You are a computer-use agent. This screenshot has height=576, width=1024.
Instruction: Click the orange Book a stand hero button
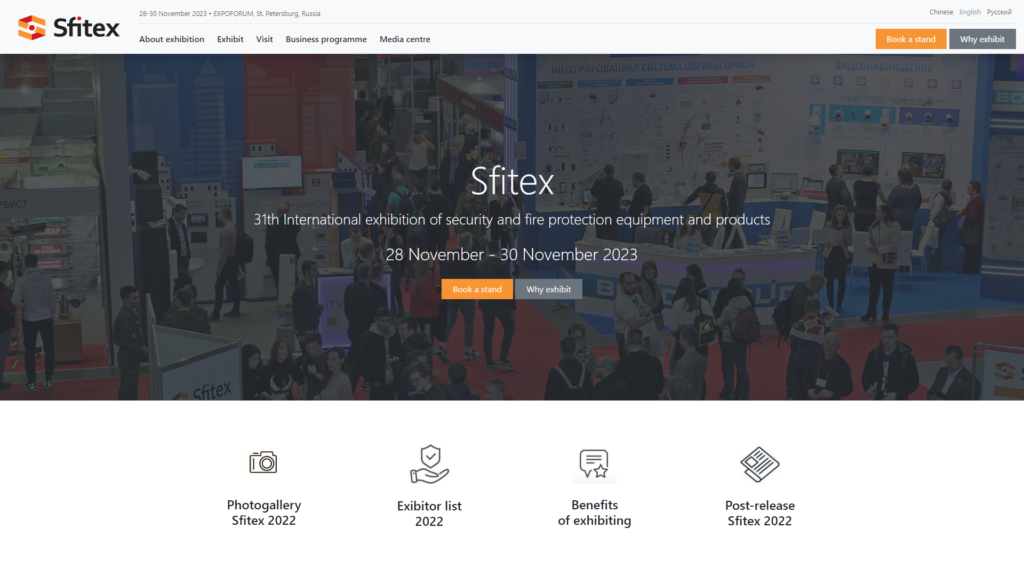pos(477,289)
